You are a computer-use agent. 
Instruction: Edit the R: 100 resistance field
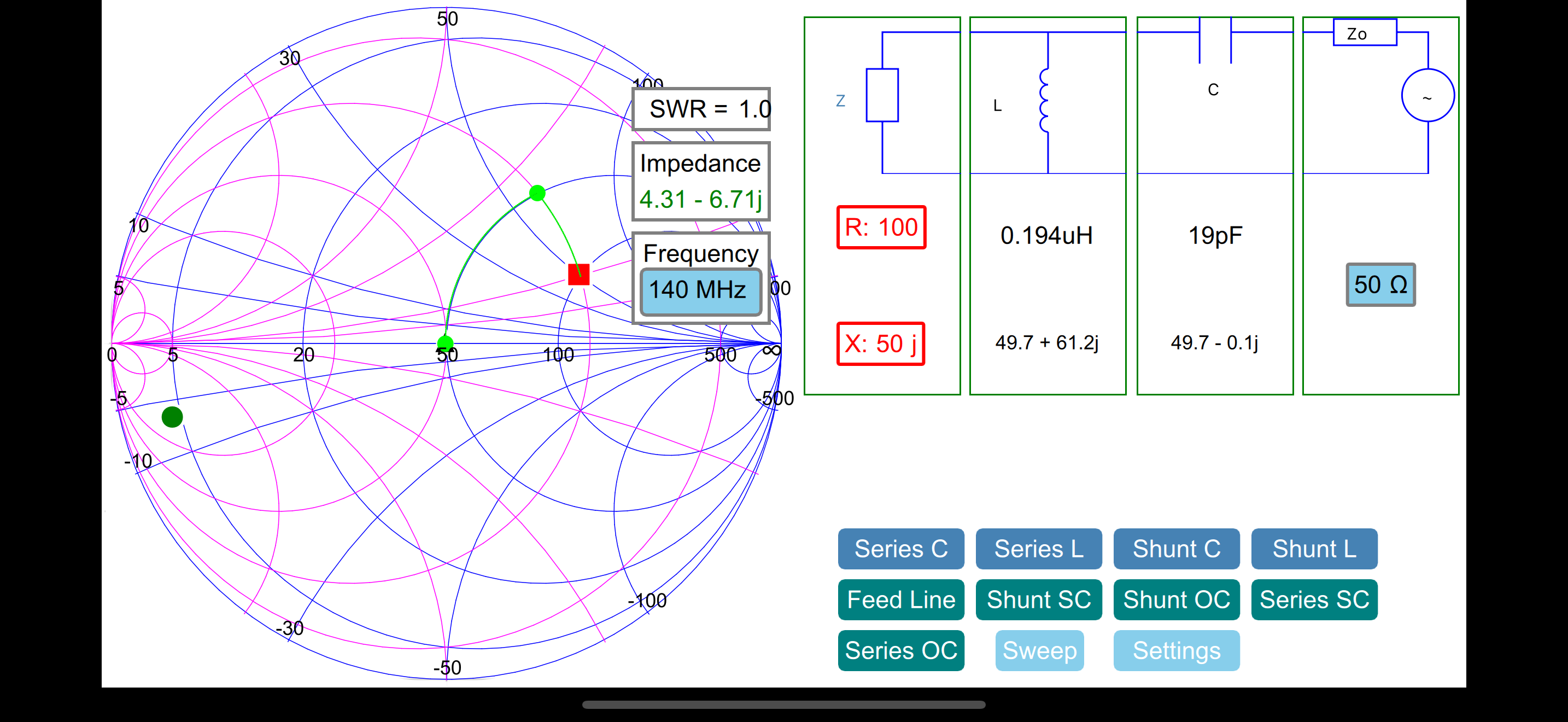click(881, 227)
